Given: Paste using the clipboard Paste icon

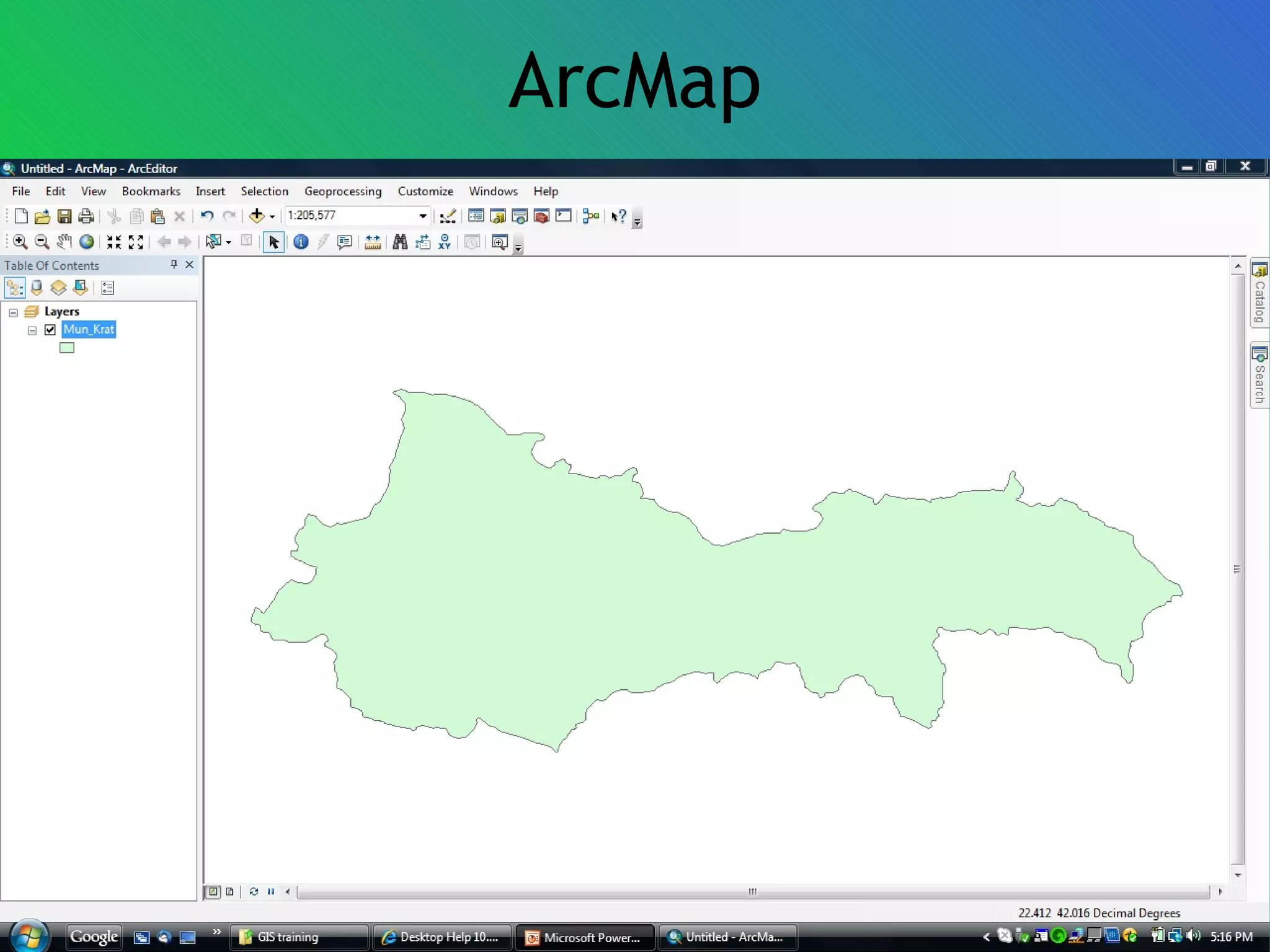Looking at the screenshot, I should tap(158, 216).
